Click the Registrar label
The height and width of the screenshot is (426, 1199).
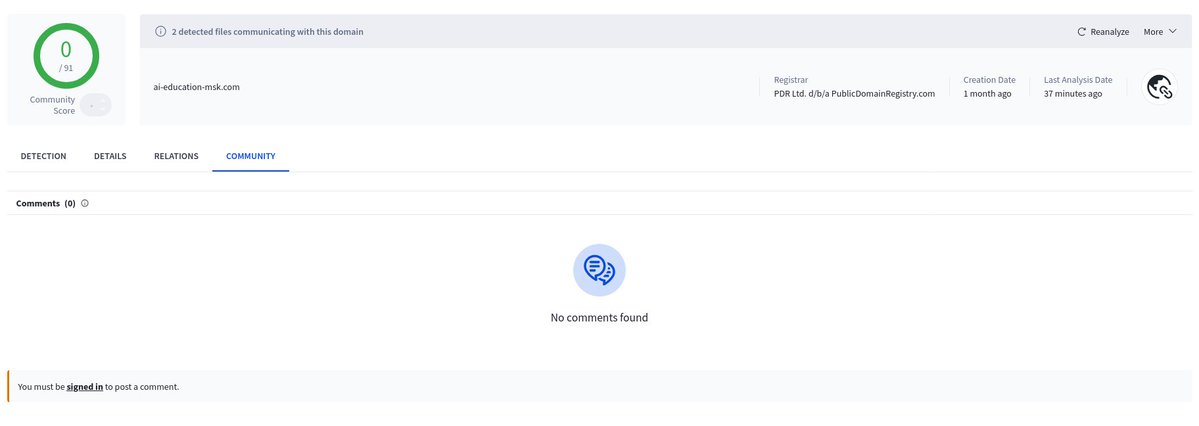pyautogui.click(x=791, y=80)
